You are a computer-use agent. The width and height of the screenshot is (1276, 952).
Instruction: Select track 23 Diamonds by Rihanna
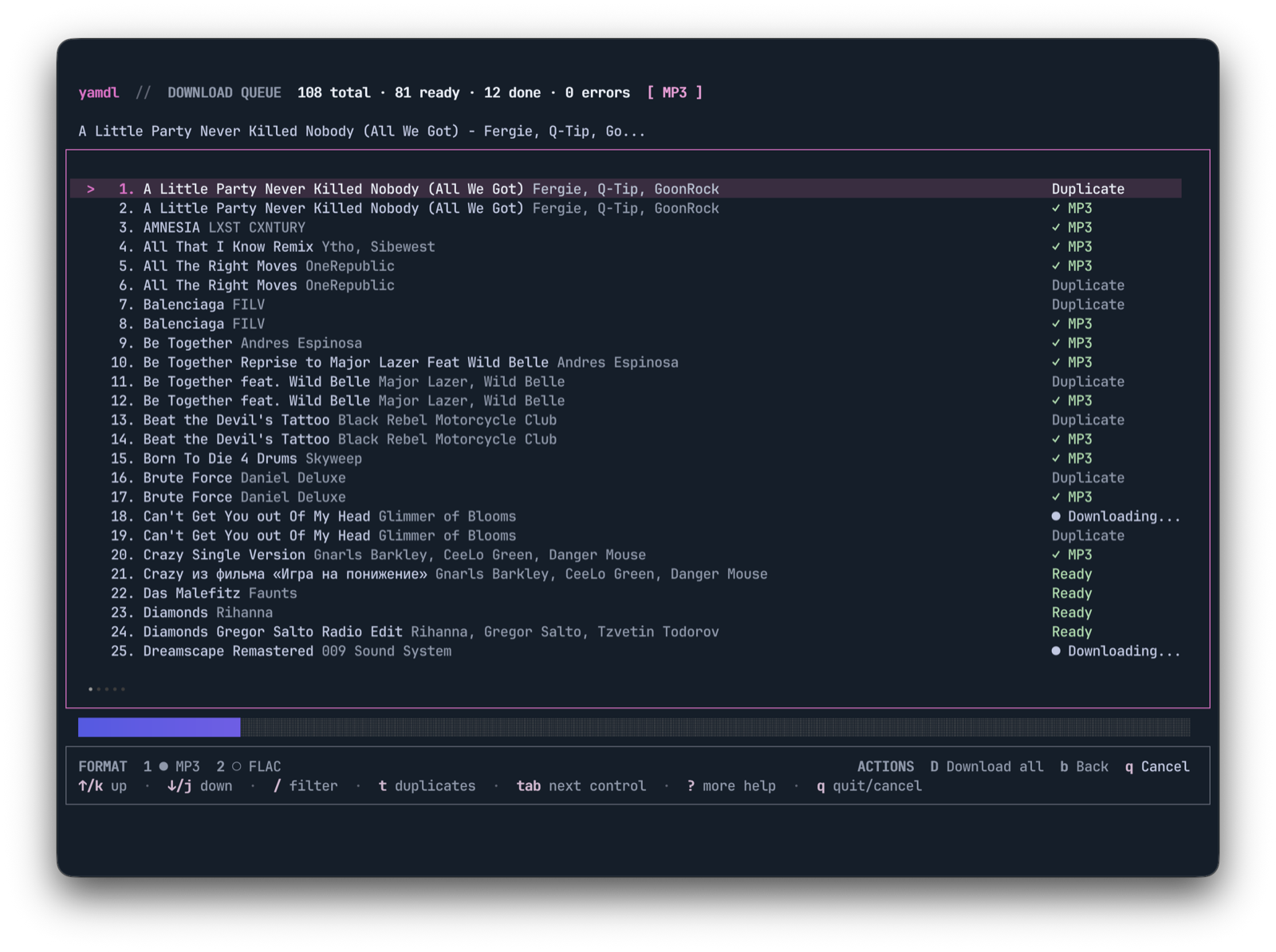626,613
